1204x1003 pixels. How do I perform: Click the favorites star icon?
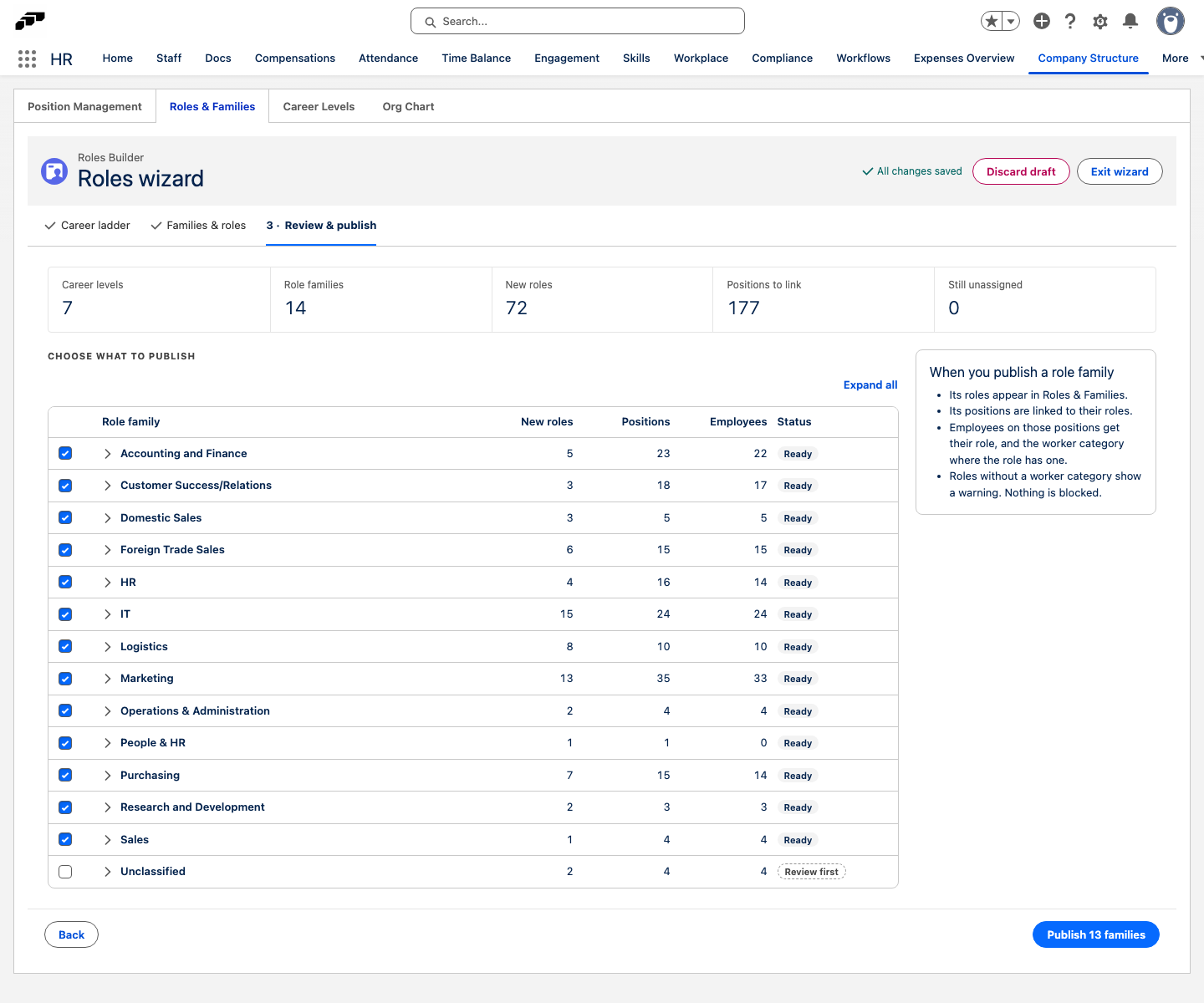click(992, 21)
